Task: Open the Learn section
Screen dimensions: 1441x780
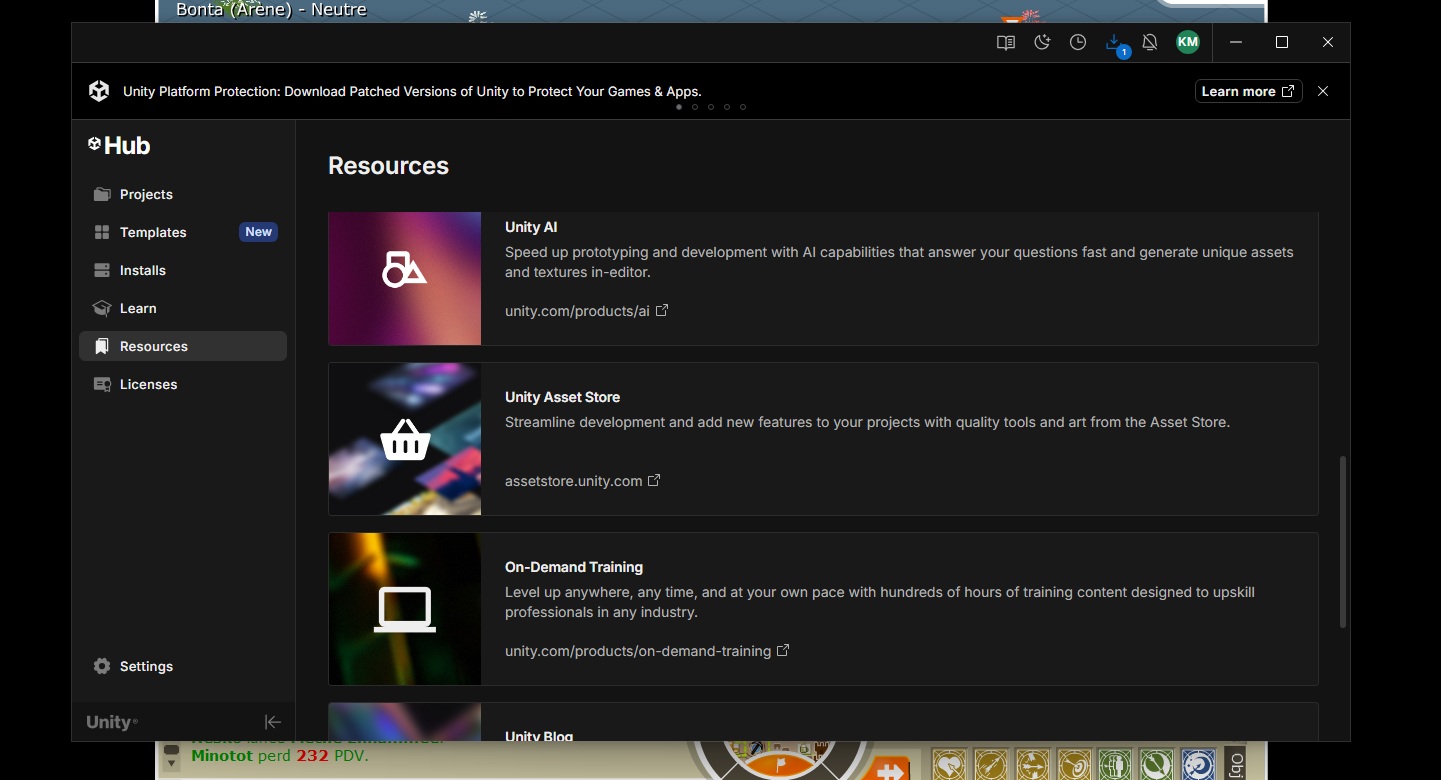Action: pos(183,308)
